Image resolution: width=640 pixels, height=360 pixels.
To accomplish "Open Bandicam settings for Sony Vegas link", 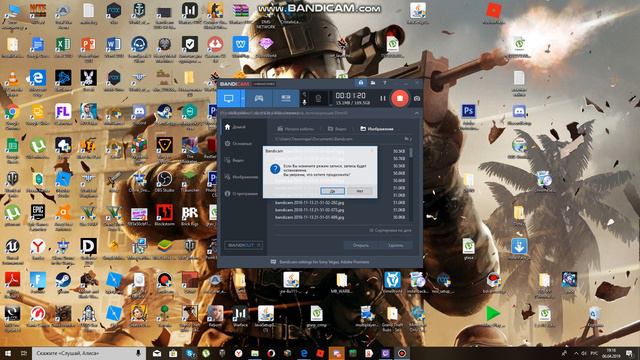I will (320, 262).
